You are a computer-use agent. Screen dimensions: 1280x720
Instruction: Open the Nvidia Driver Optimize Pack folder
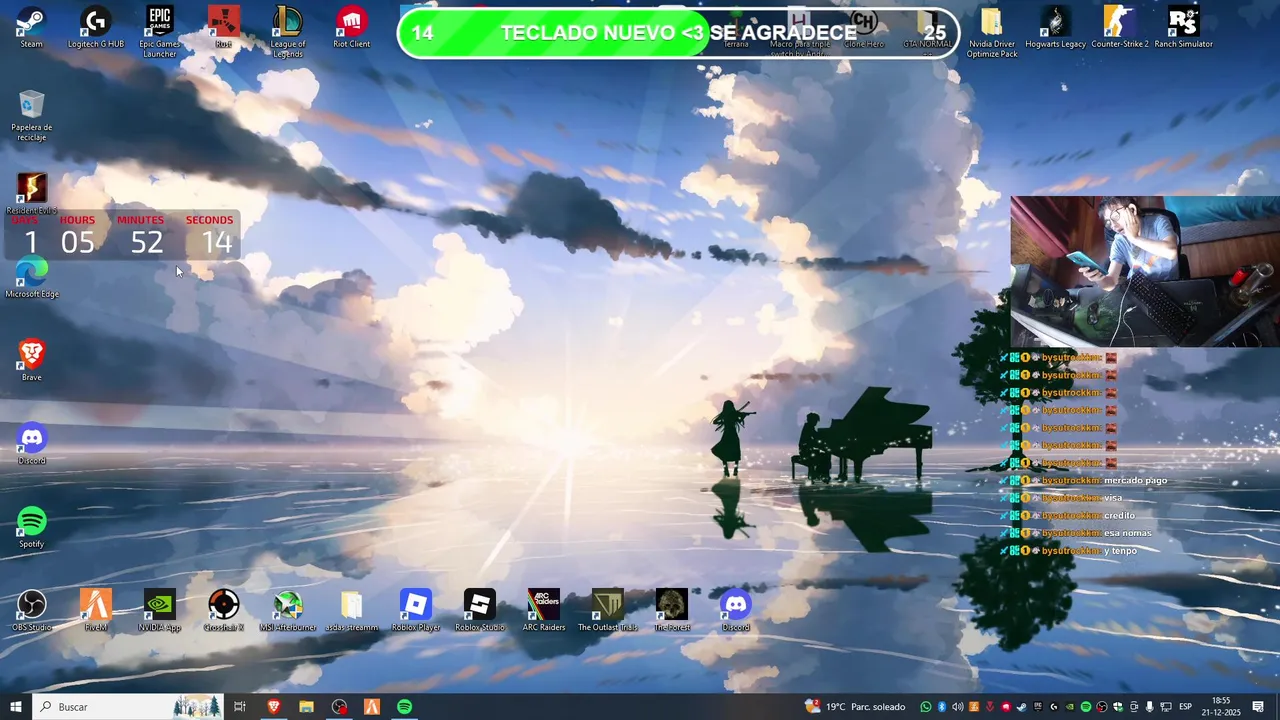coord(992,32)
